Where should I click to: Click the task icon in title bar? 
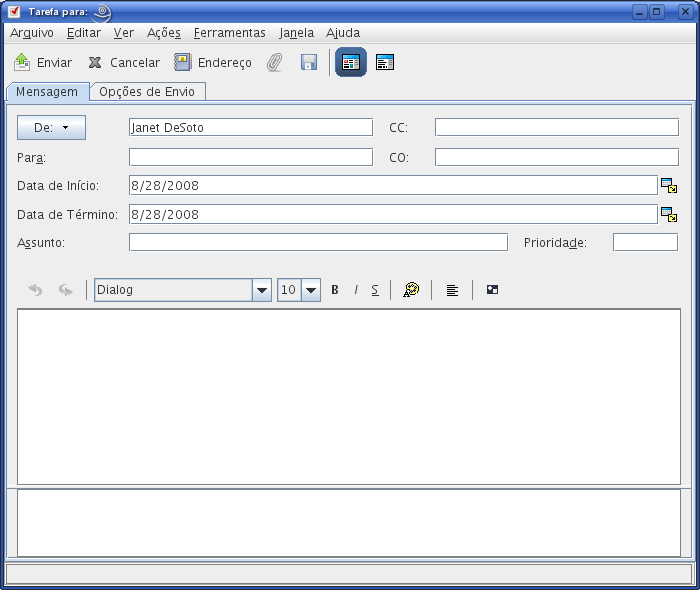pyautogui.click(x=14, y=12)
